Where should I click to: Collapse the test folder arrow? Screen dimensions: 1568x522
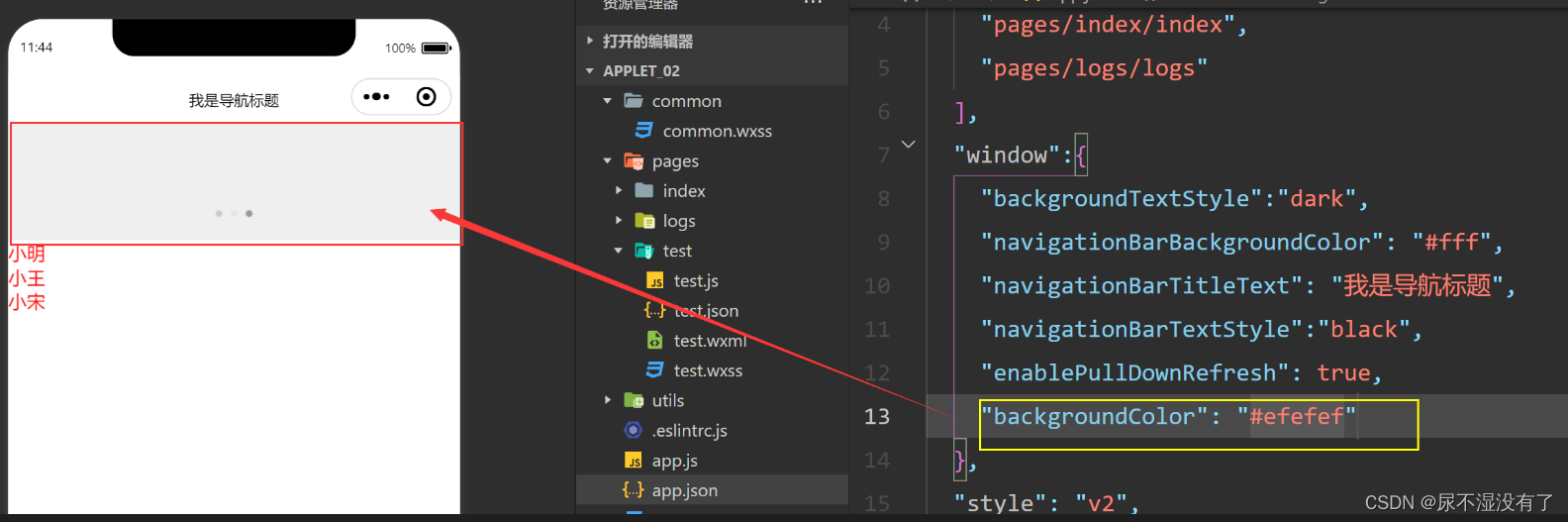(619, 251)
